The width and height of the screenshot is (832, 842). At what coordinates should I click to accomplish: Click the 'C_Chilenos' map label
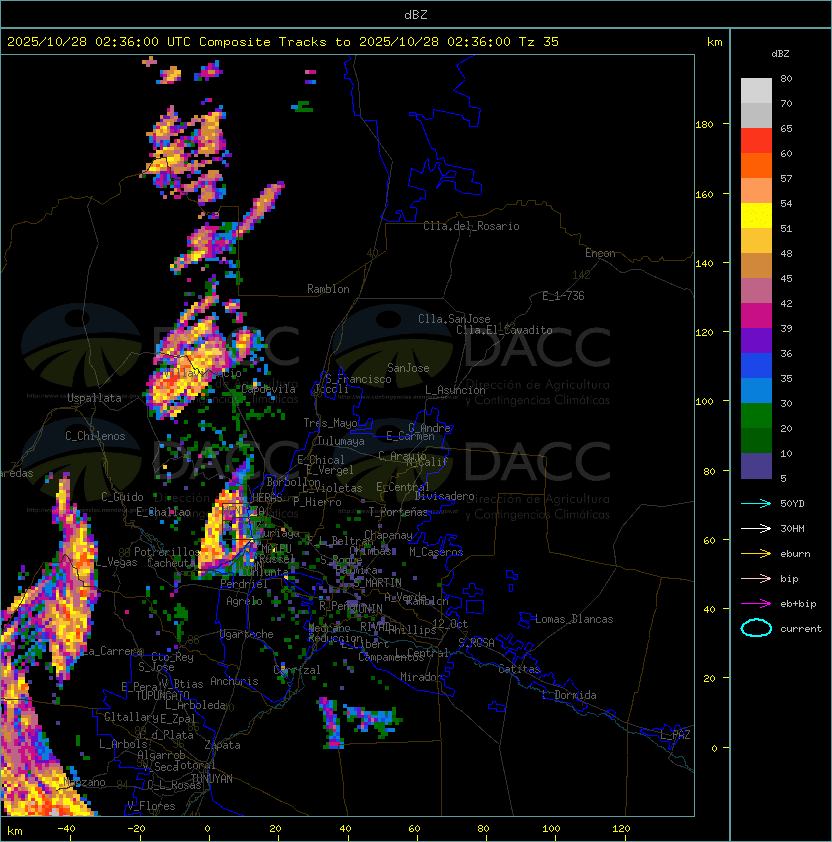coord(95,436)
